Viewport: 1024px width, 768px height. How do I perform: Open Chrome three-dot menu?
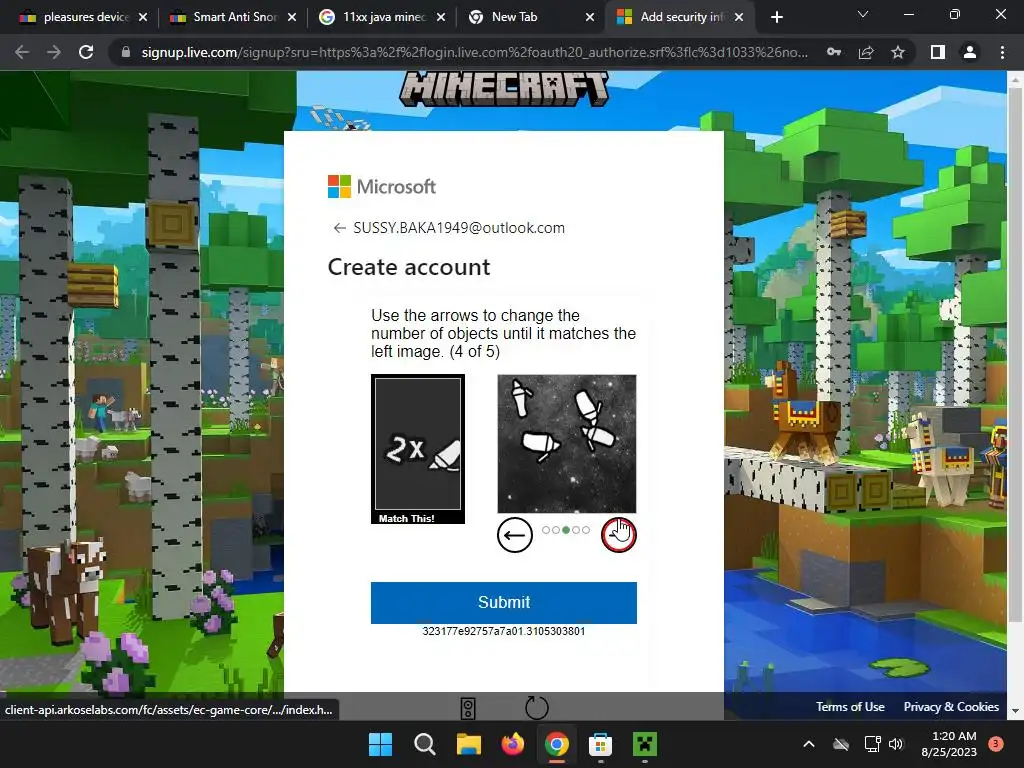point(1002,52)
